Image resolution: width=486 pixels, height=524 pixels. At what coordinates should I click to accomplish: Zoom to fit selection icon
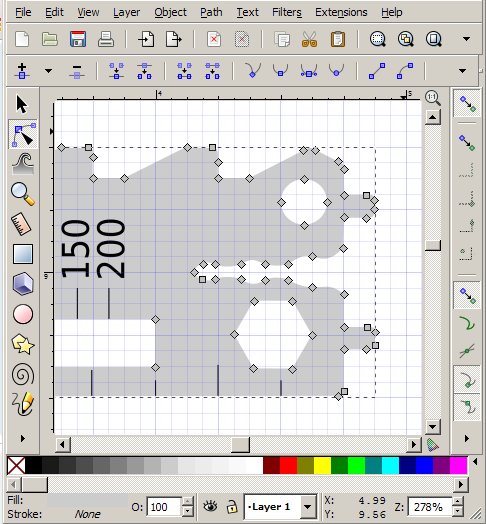pyautogui.click(x=378, y=39)
